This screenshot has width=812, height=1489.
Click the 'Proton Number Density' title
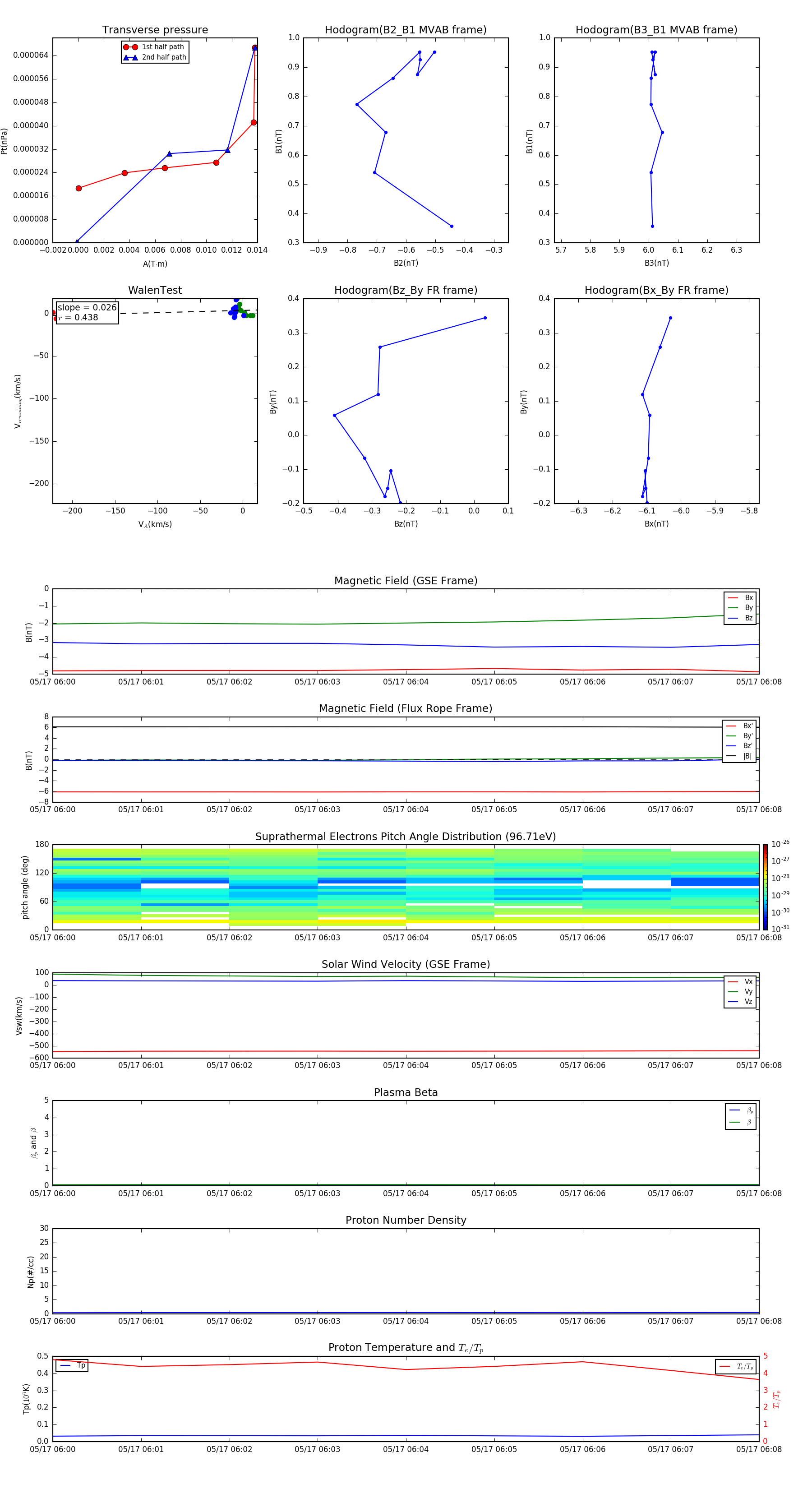tap(406, 1220)
